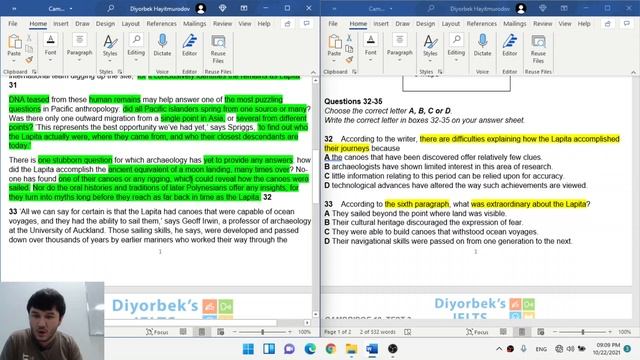
Task: Open Comments pane in left Word window
Action: point(306,24)
